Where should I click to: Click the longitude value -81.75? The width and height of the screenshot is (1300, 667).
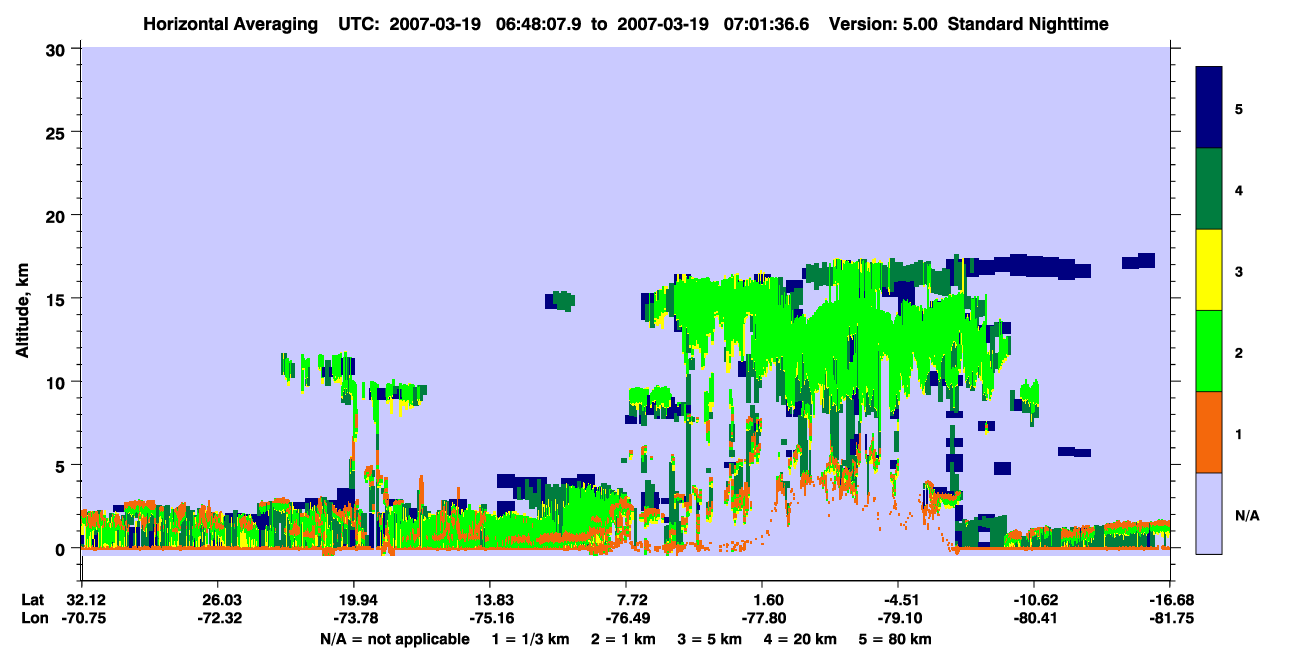click(1170, 618)
